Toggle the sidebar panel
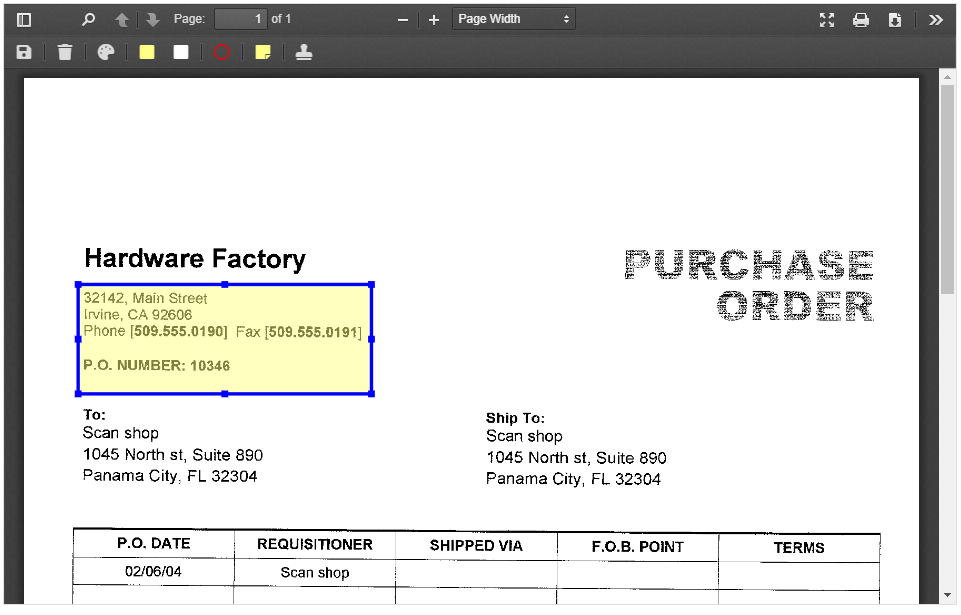961x615 pixels. point(22,19)
